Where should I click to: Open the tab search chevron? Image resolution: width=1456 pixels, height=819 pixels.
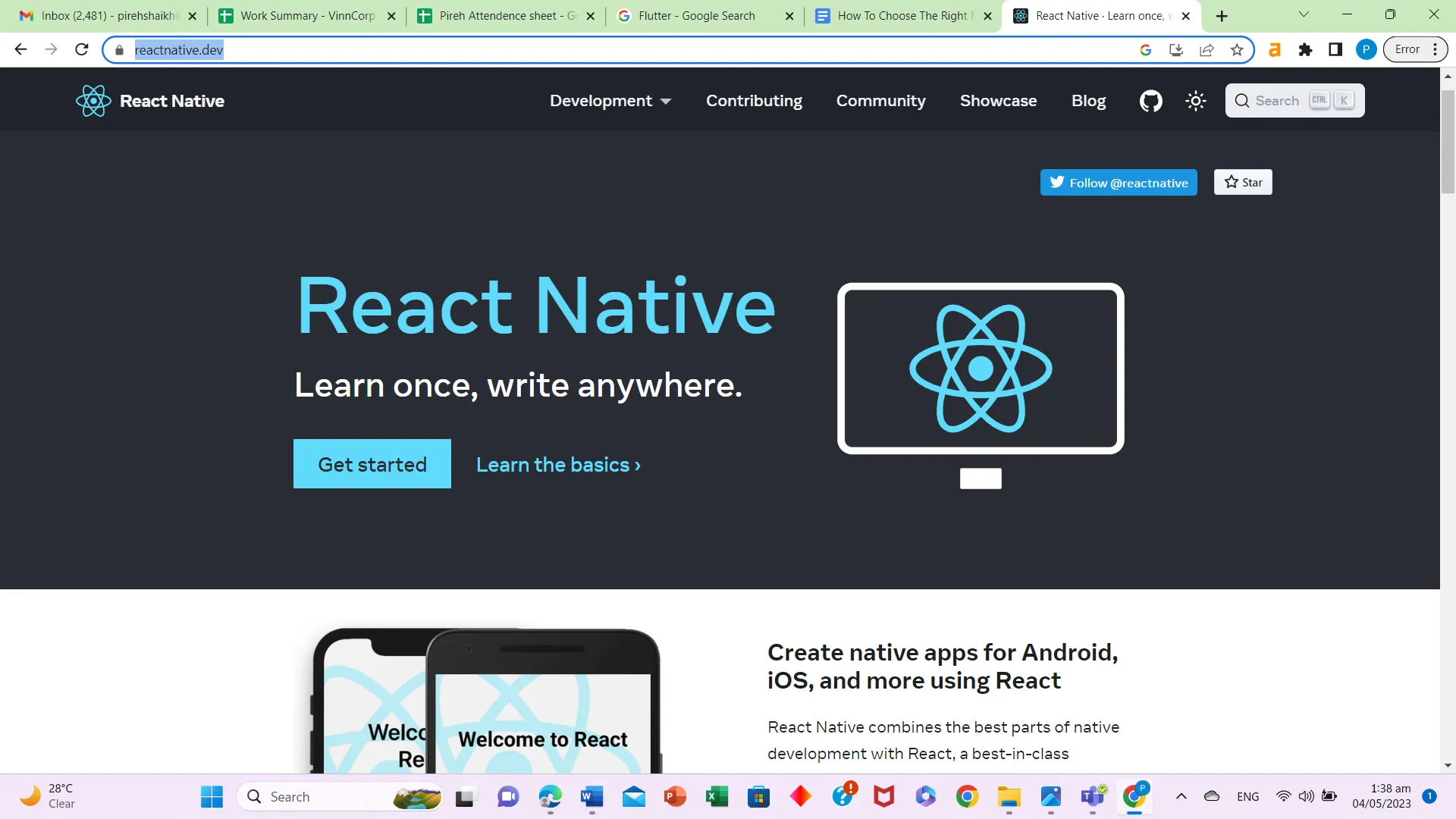pos(1304,14)
